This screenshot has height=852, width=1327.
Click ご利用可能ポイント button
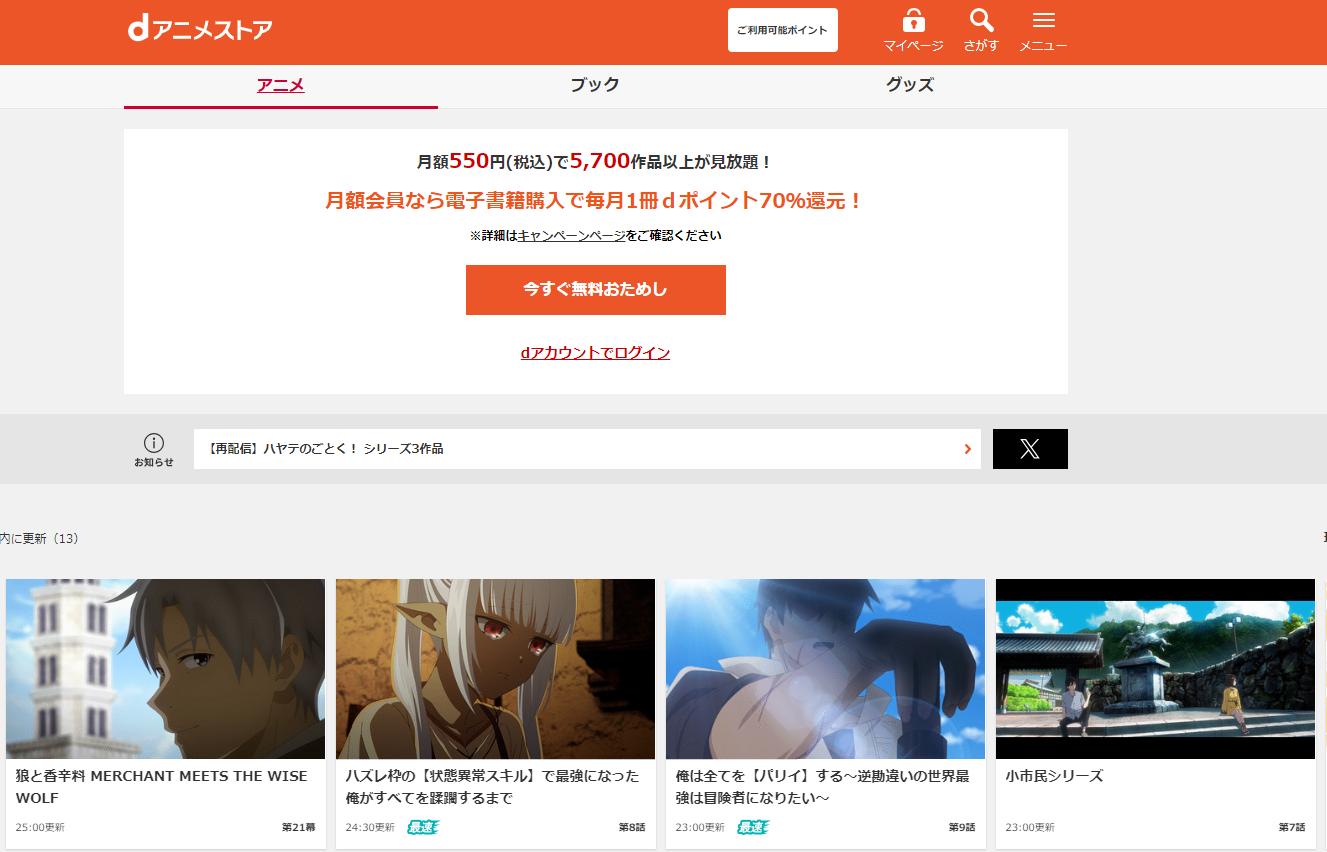783,30
